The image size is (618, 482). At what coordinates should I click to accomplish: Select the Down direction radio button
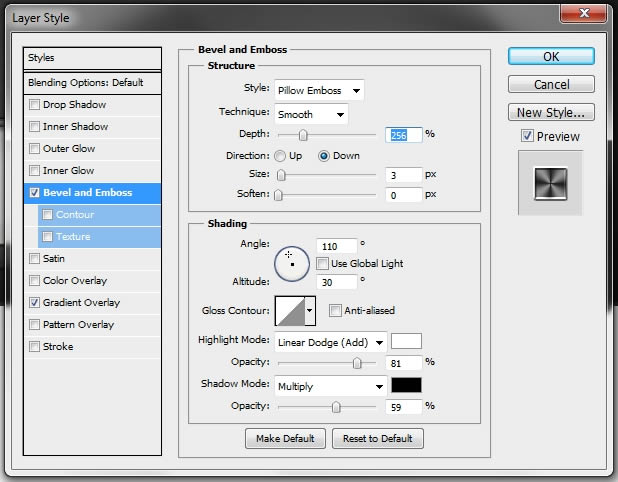(x=324, y=156)
